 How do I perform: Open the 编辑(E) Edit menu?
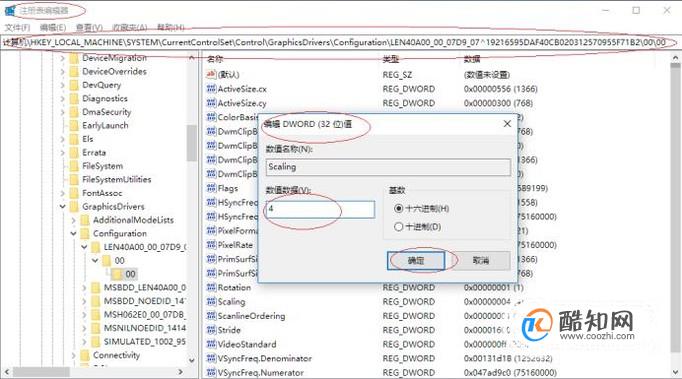(53, 27)
